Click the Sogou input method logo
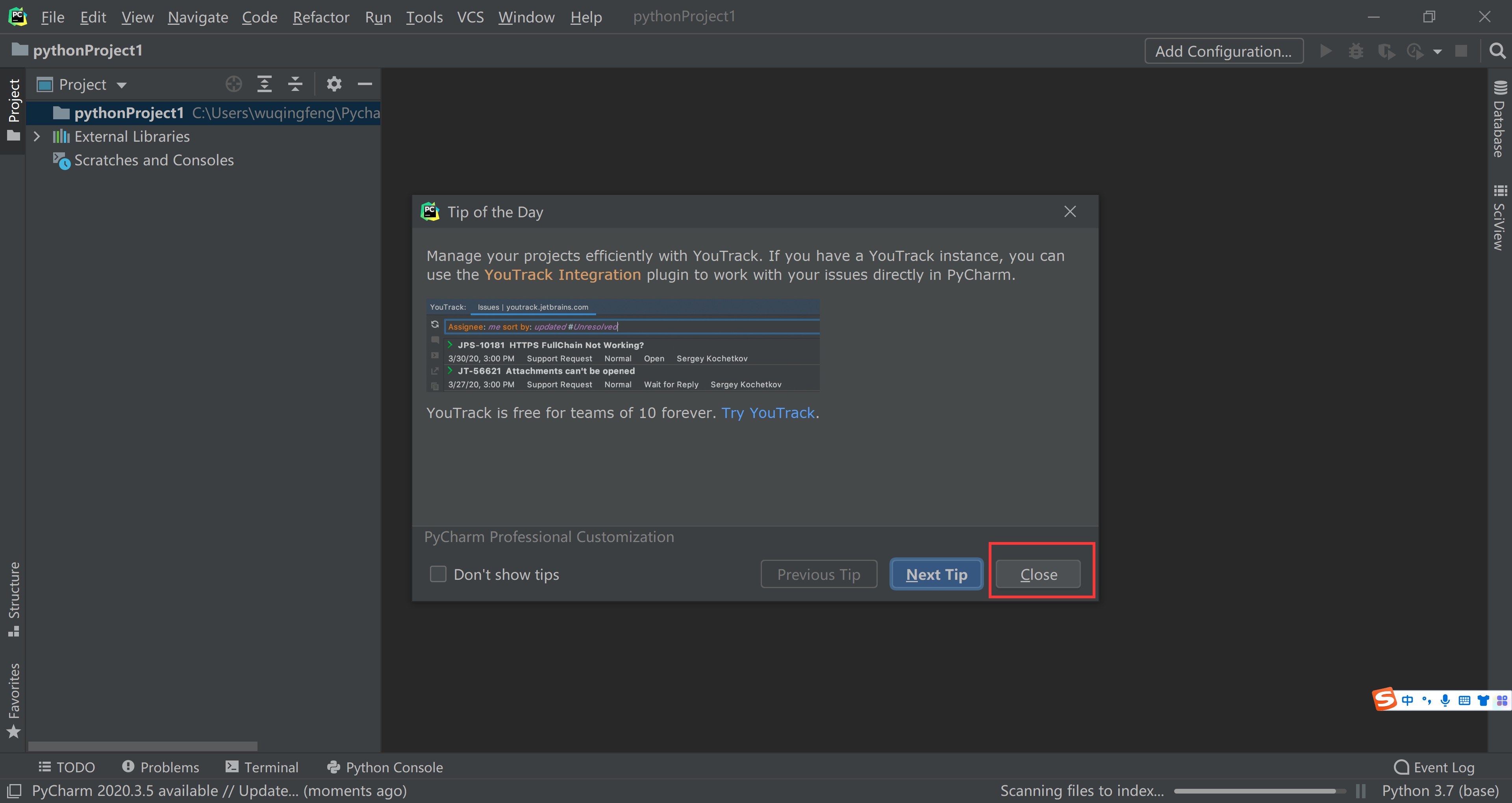The width and height of the screenshot is (1512, 803). pos(1384,699)
